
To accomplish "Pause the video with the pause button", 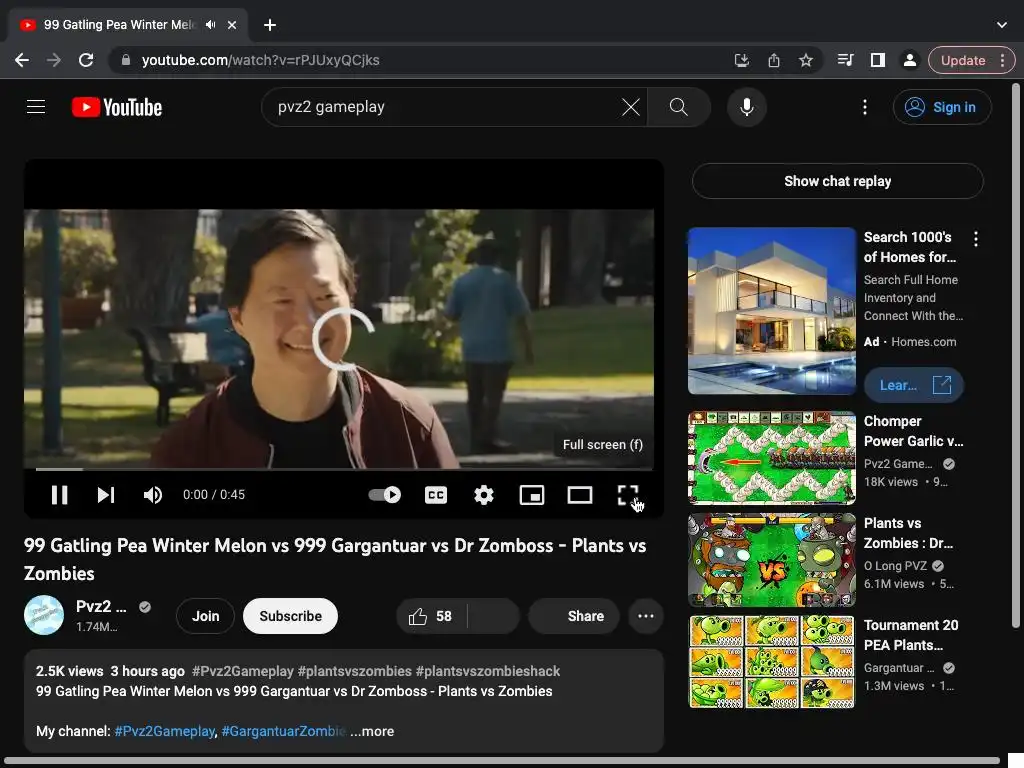I will [x=59, y=495].
